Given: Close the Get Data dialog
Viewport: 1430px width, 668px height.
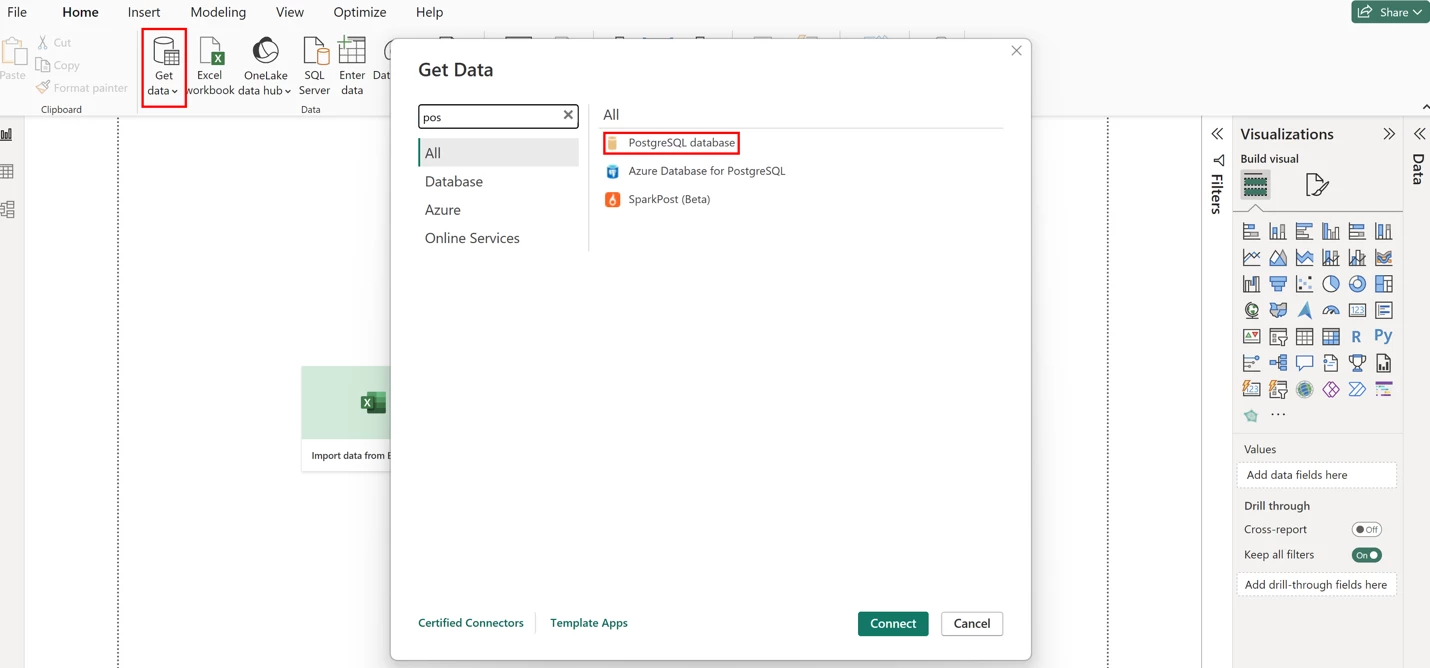Looking at the screenshot, I should tap(1016, 51).
